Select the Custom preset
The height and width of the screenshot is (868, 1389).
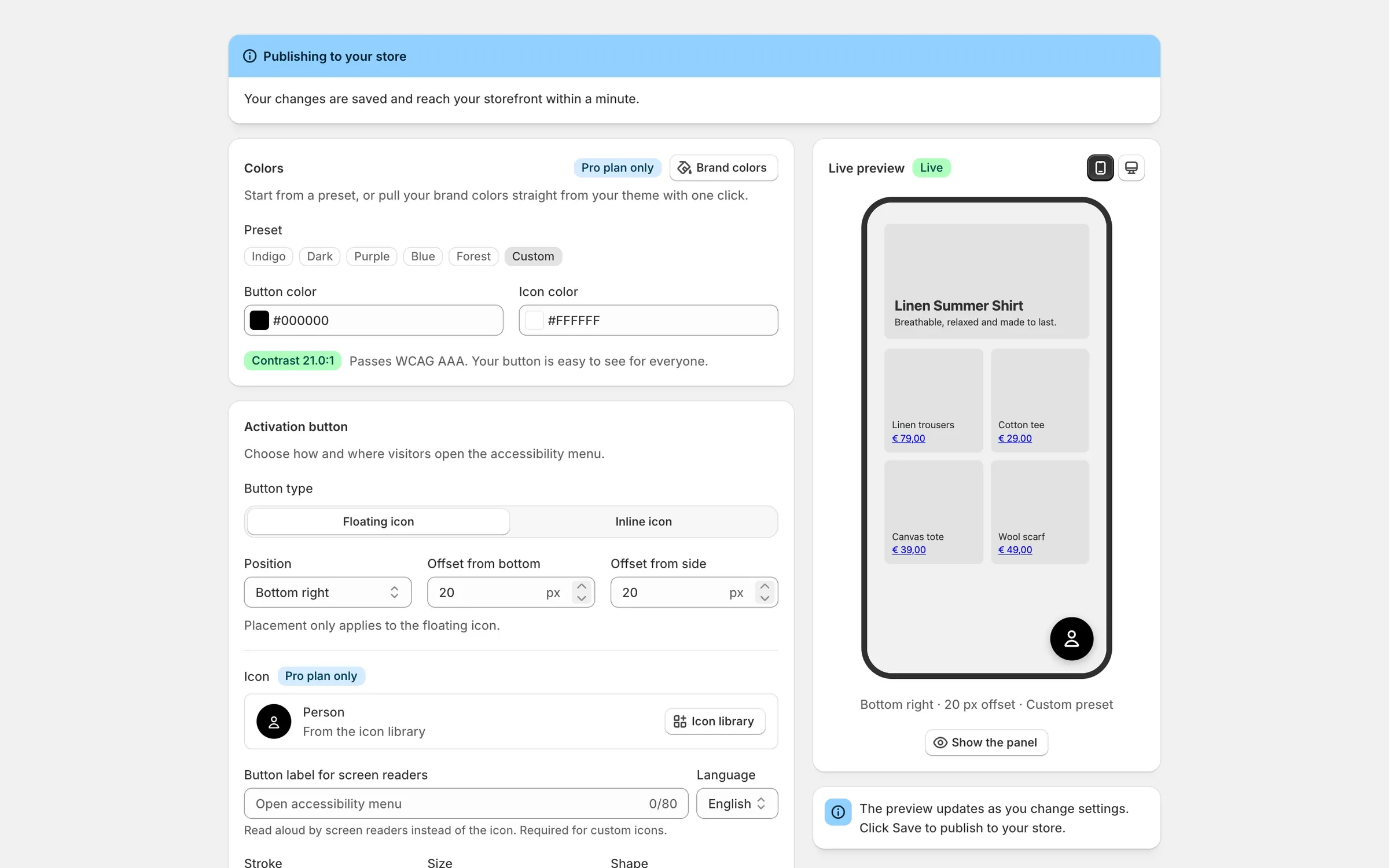pyautogui.click(x=533, y=256)
